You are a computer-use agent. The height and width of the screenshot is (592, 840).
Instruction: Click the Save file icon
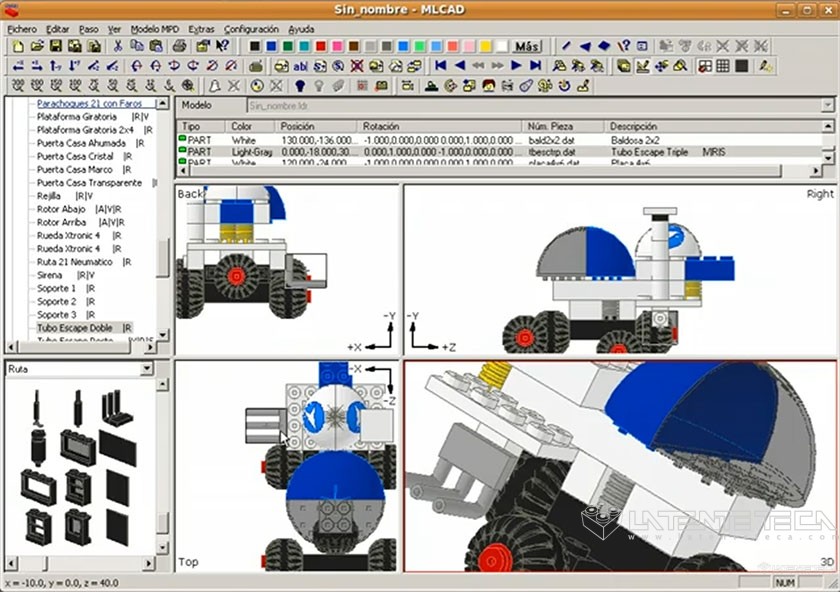tap(55, 46)
